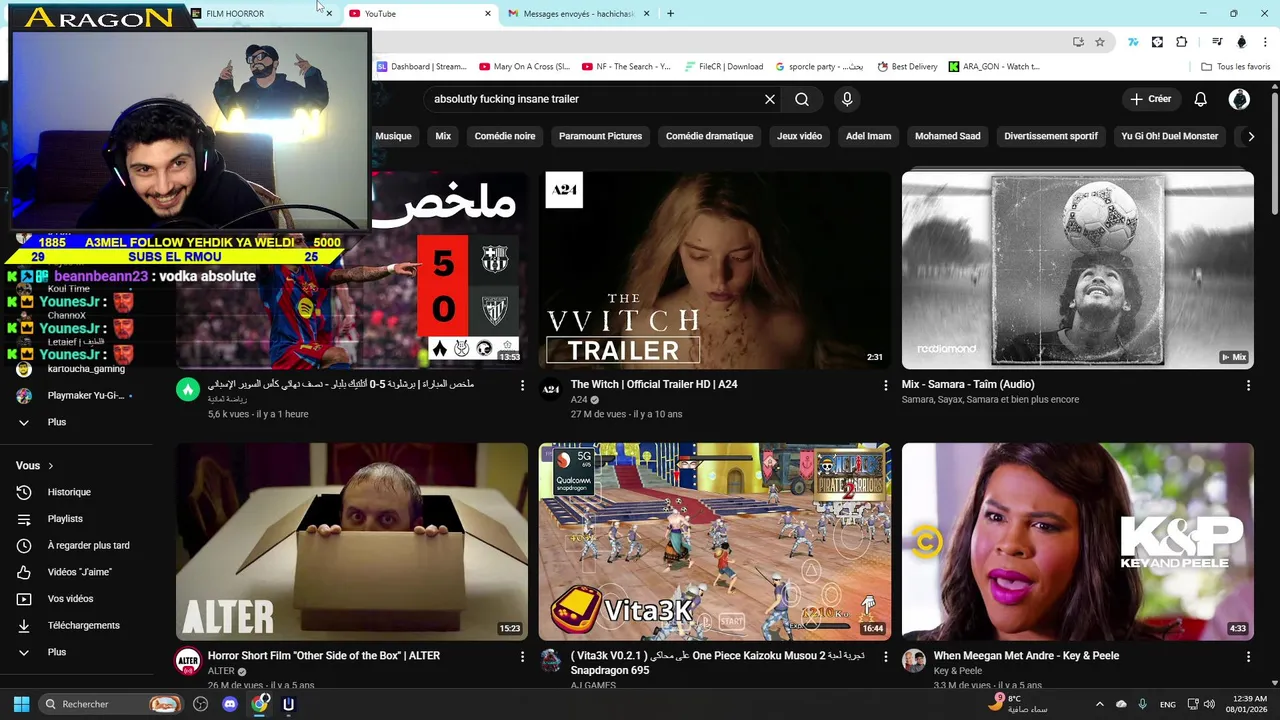The width and height of the screenshot is (1280, 720).
Task: Click the taskbar volume icon
Action: (1209, 704)
